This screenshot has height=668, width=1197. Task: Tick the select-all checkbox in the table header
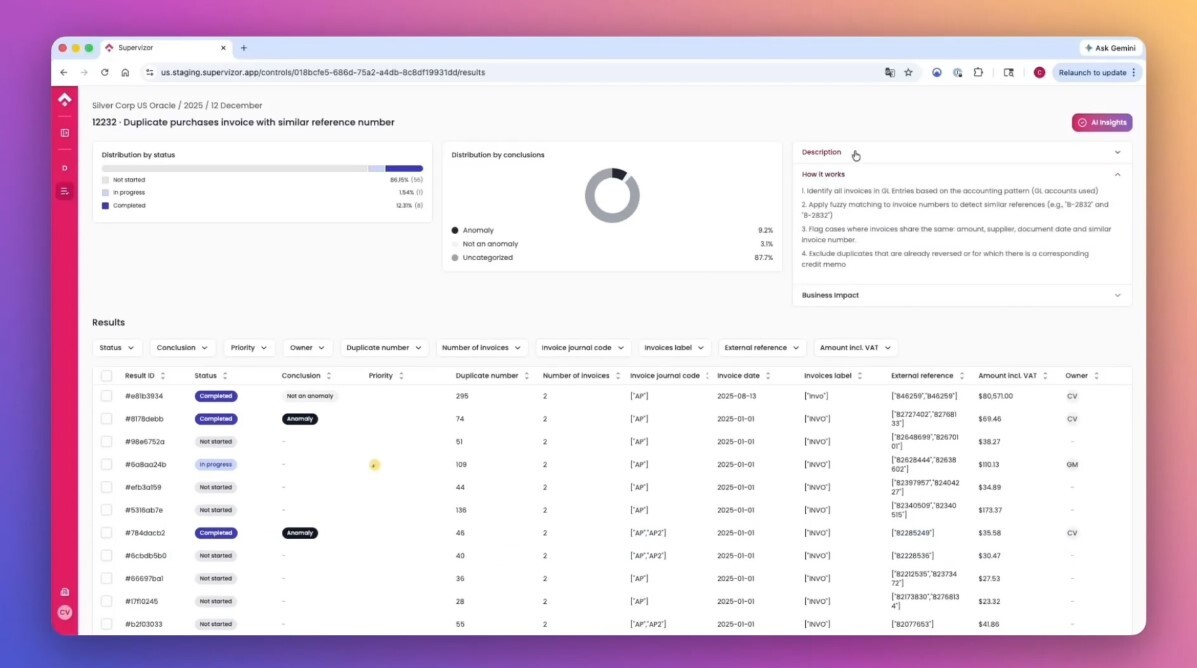(x=106, y=376)
